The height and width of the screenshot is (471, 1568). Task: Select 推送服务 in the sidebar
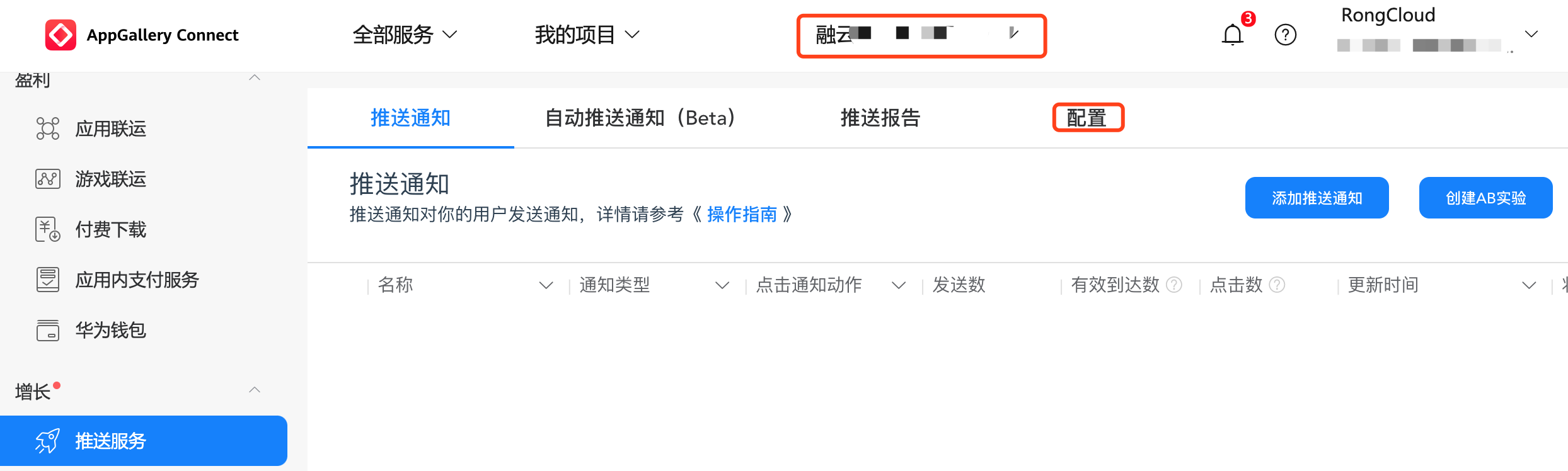[x=144, y=441]
